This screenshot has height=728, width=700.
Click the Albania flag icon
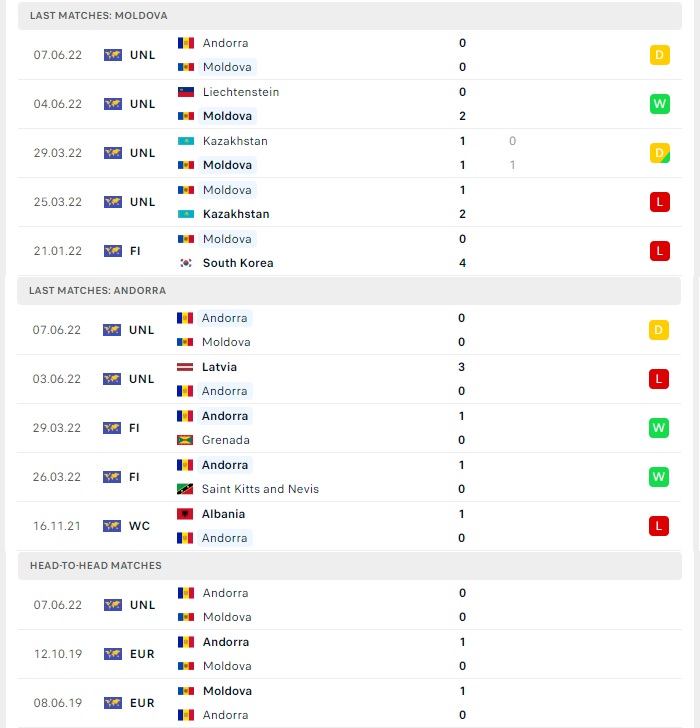[x=185, y=514]
